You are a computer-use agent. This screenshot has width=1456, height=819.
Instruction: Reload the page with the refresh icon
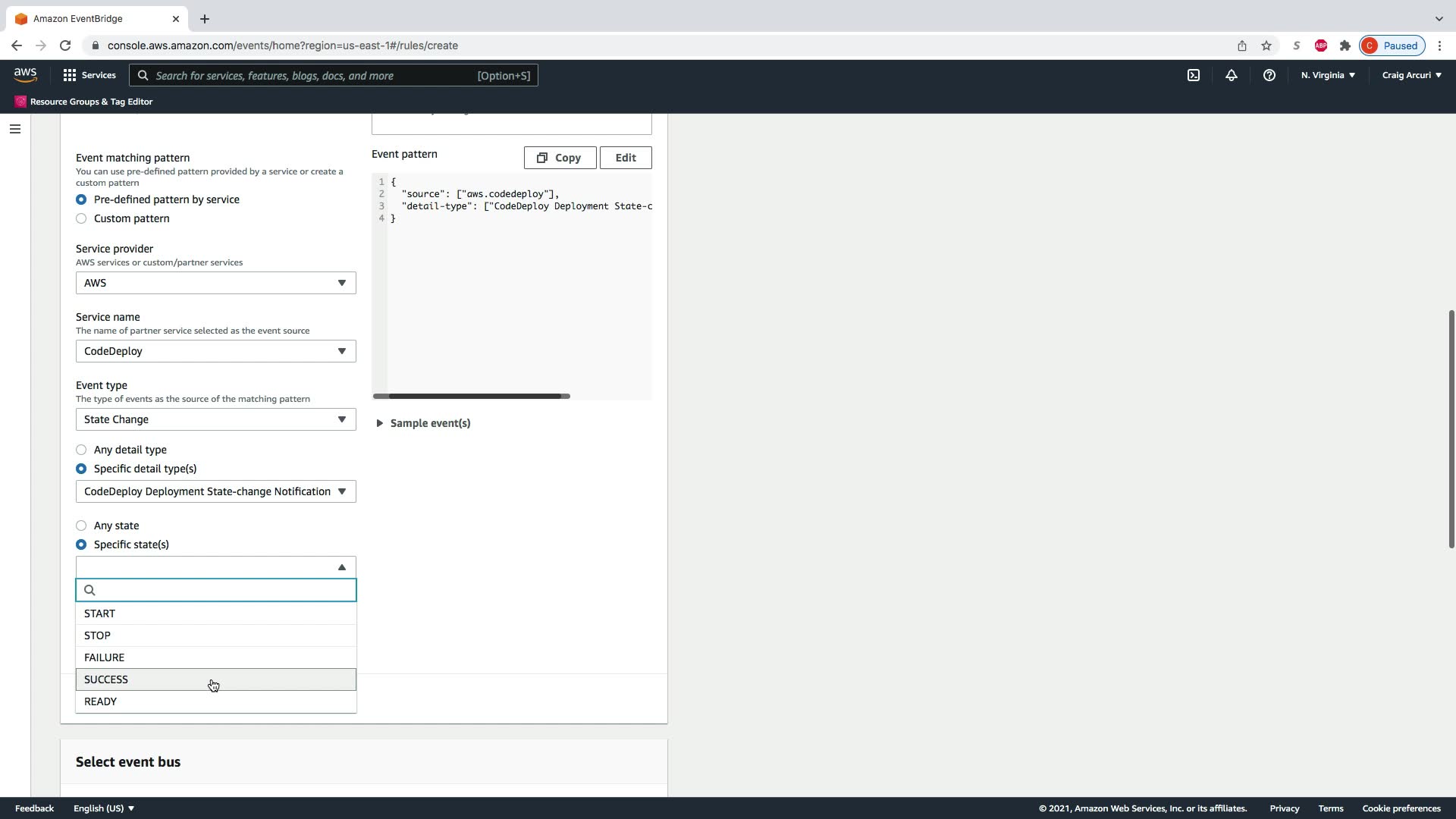[x=65, y=45]
